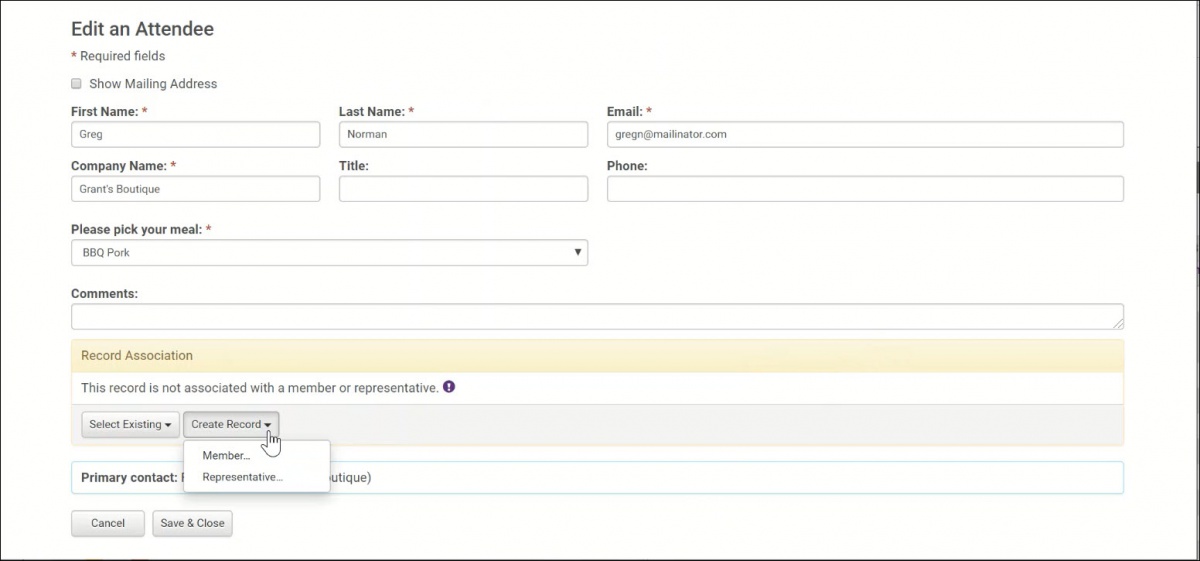Focus the Last Name field containing Norman
The image size is (1200, 561).
(x=463, y=134)
